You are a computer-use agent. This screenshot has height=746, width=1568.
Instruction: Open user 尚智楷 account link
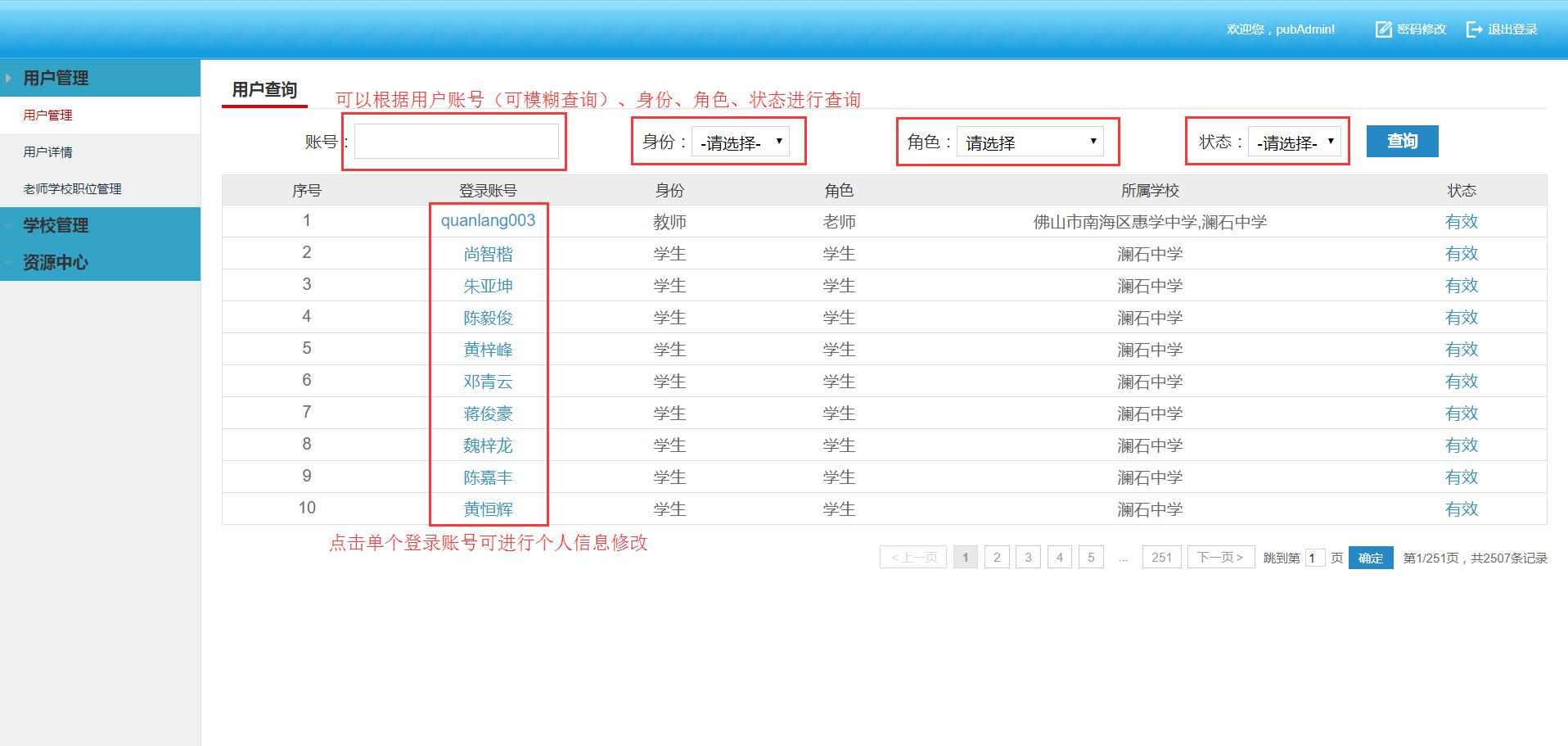488,254
